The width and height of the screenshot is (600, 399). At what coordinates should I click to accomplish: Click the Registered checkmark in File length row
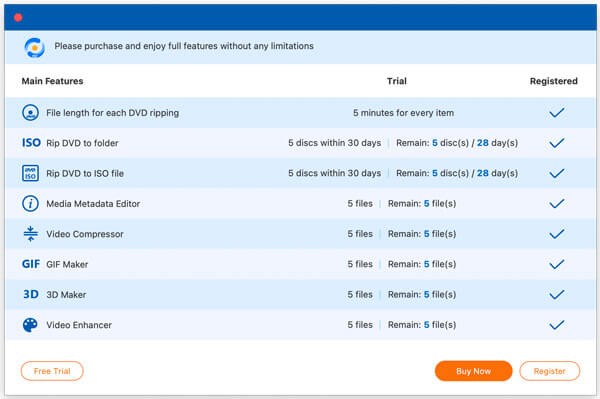[x=557, y=113]
